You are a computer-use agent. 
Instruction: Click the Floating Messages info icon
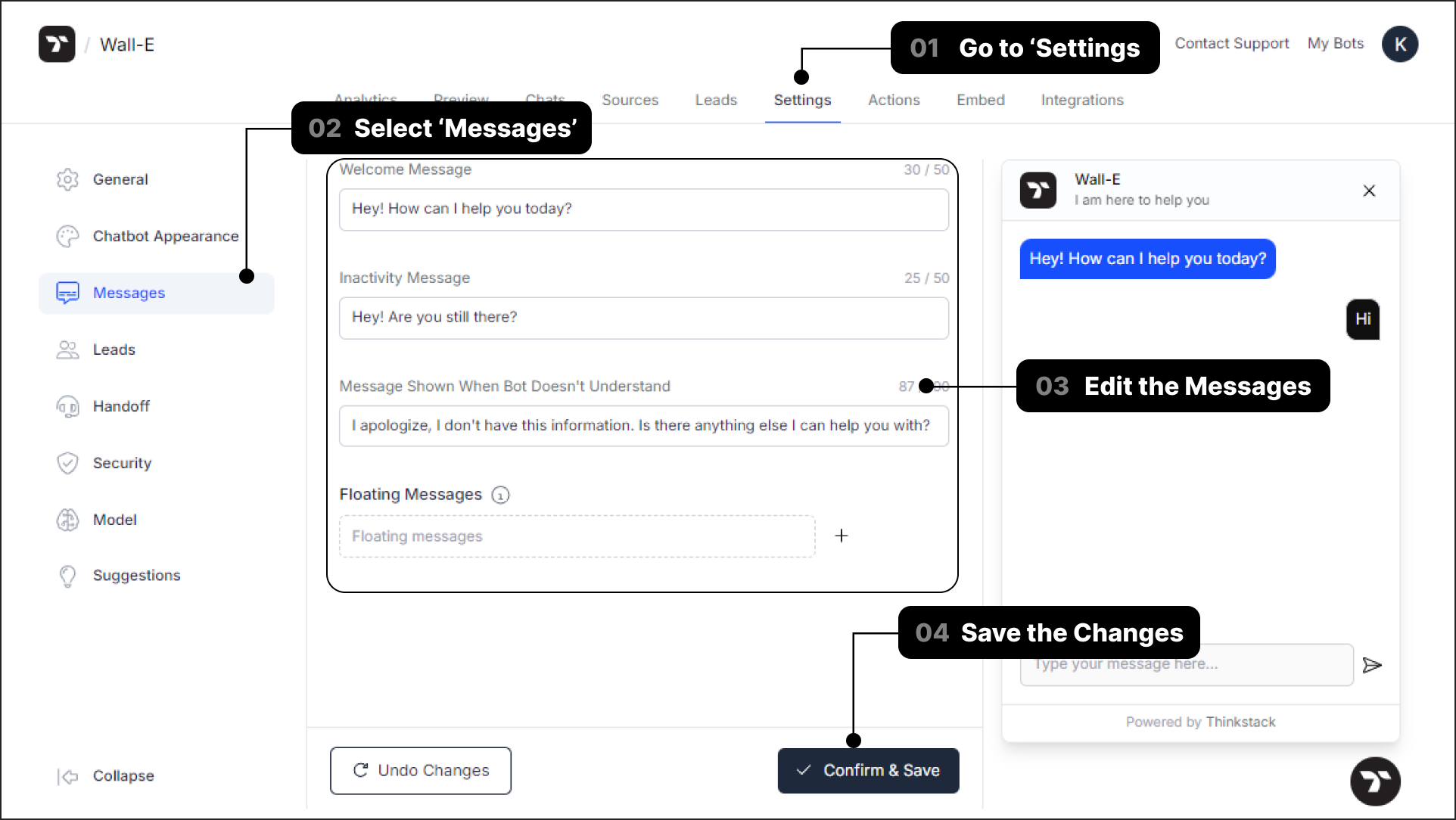pos(500,495)
